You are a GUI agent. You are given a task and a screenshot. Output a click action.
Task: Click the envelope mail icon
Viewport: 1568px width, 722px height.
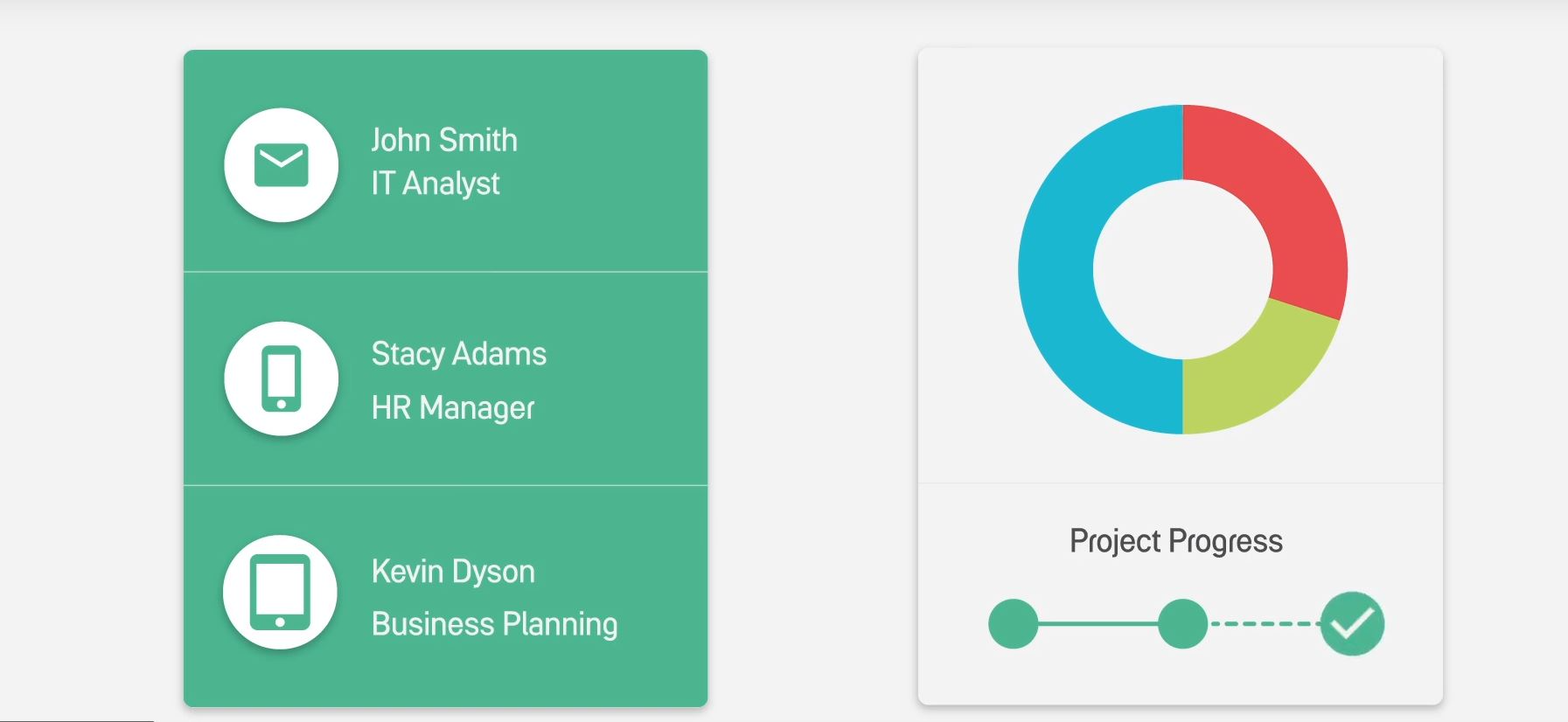(281, 165)
